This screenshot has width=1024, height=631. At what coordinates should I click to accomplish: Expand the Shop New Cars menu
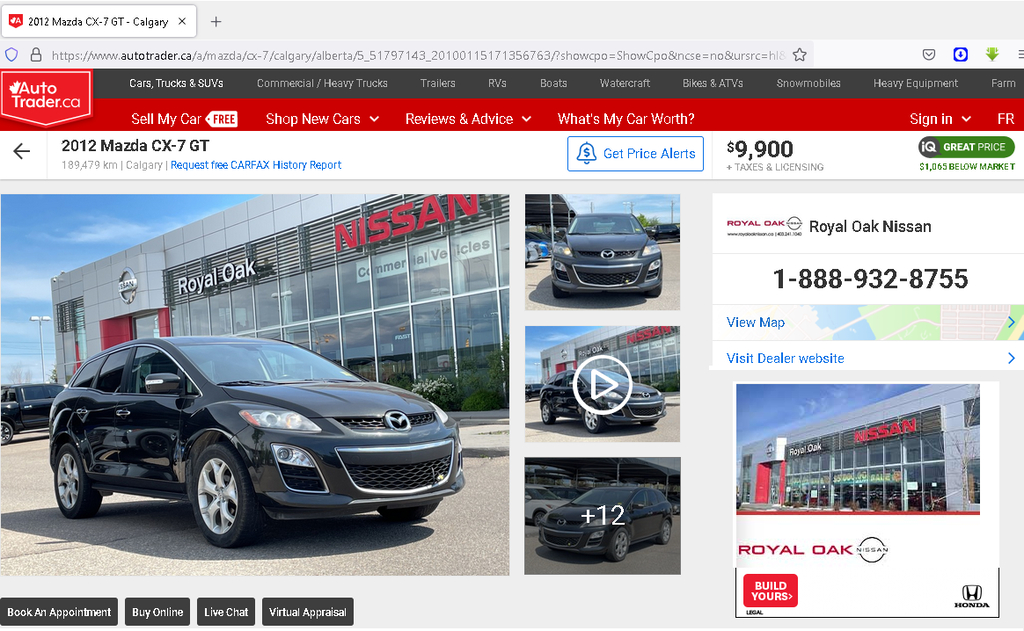coord(322,119)
